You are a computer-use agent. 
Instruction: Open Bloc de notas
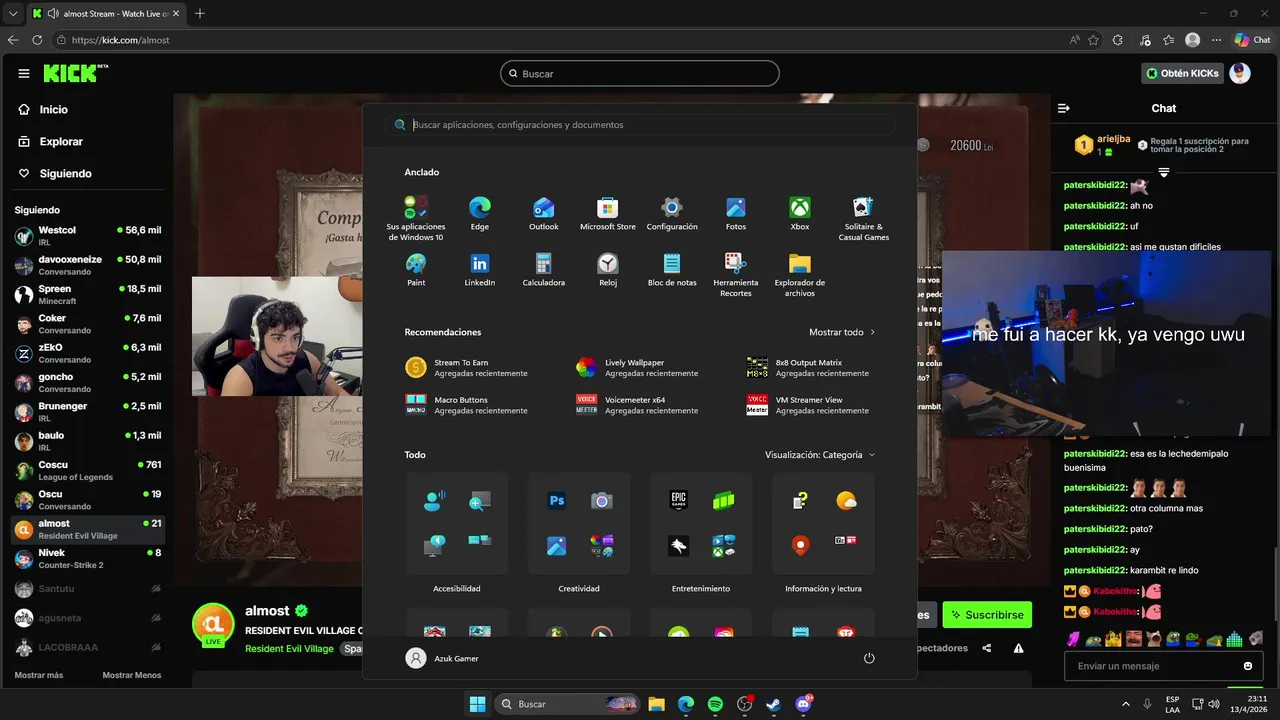pos(672,270)
